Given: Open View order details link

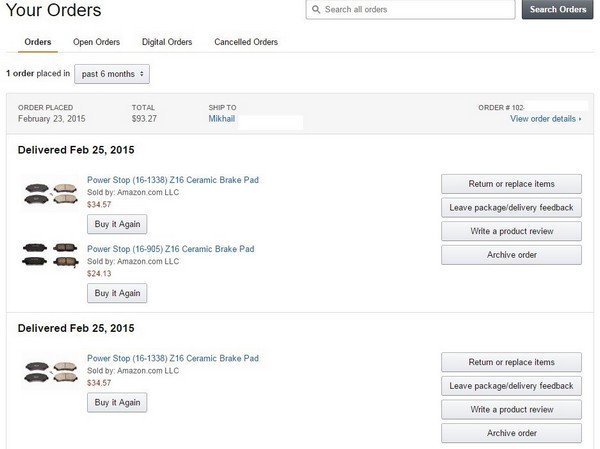Looking at the screenshot, I should point(545,119).
